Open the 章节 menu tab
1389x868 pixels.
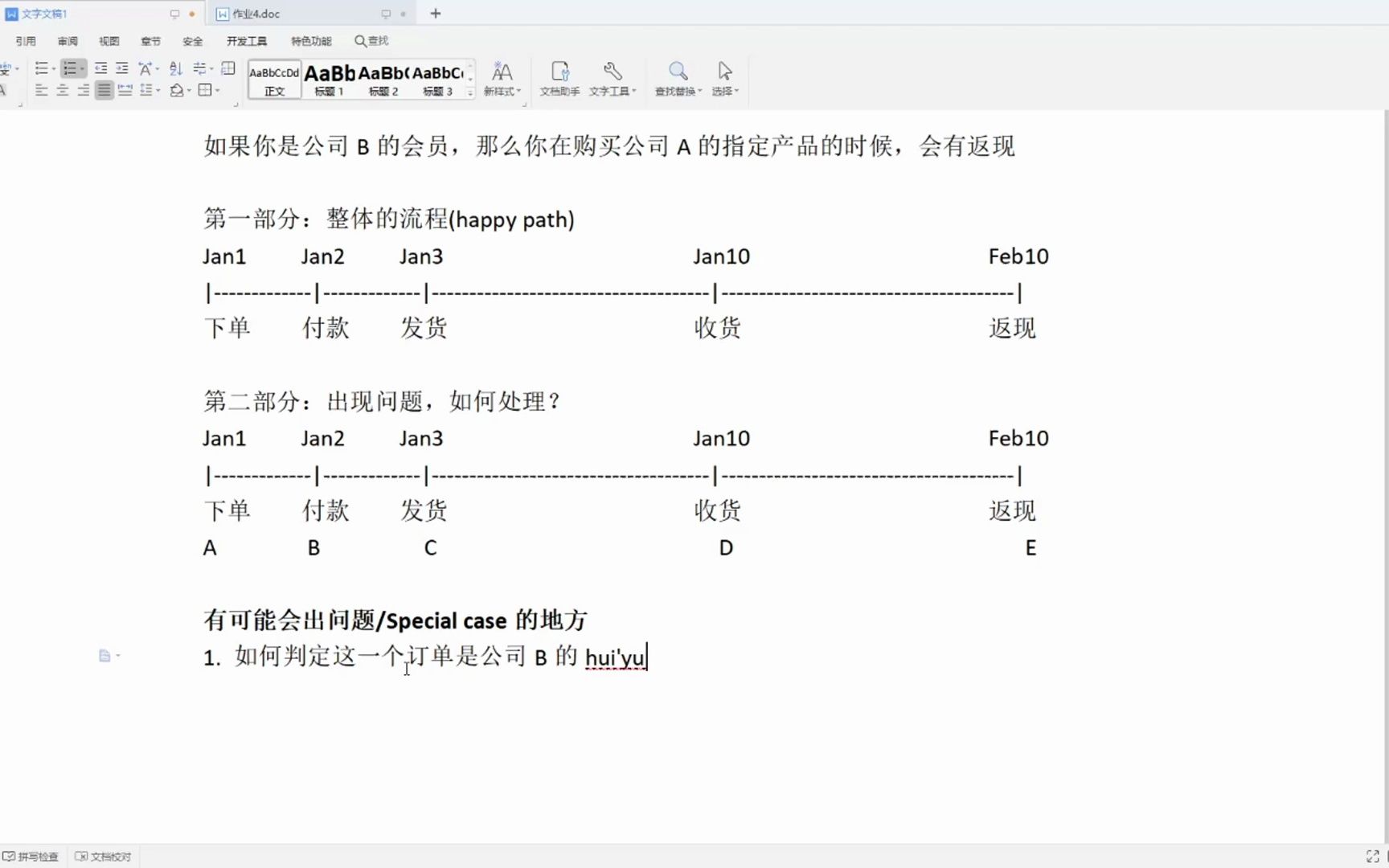click(151, 41)
